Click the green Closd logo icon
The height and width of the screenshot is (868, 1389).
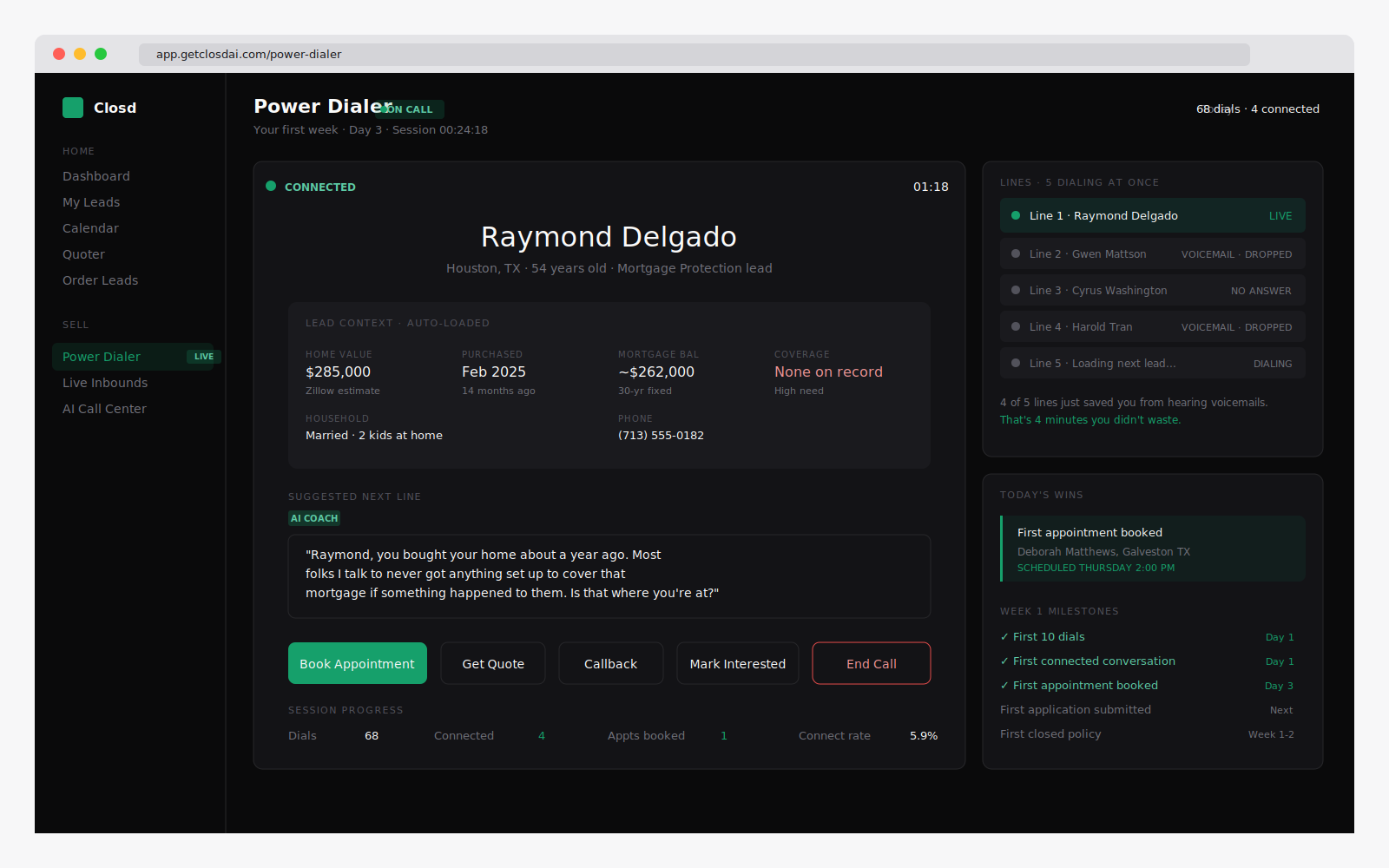[73, 108]
